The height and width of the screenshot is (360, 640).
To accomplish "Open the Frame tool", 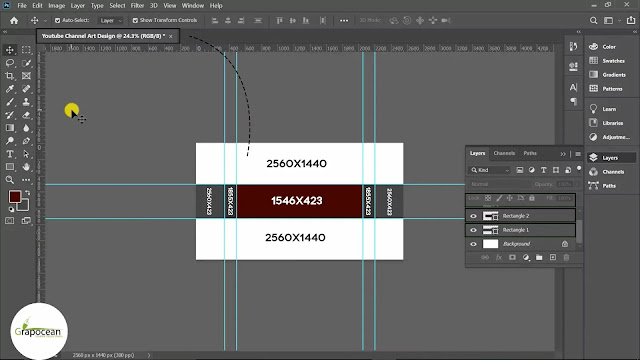I will pos(26,76).
